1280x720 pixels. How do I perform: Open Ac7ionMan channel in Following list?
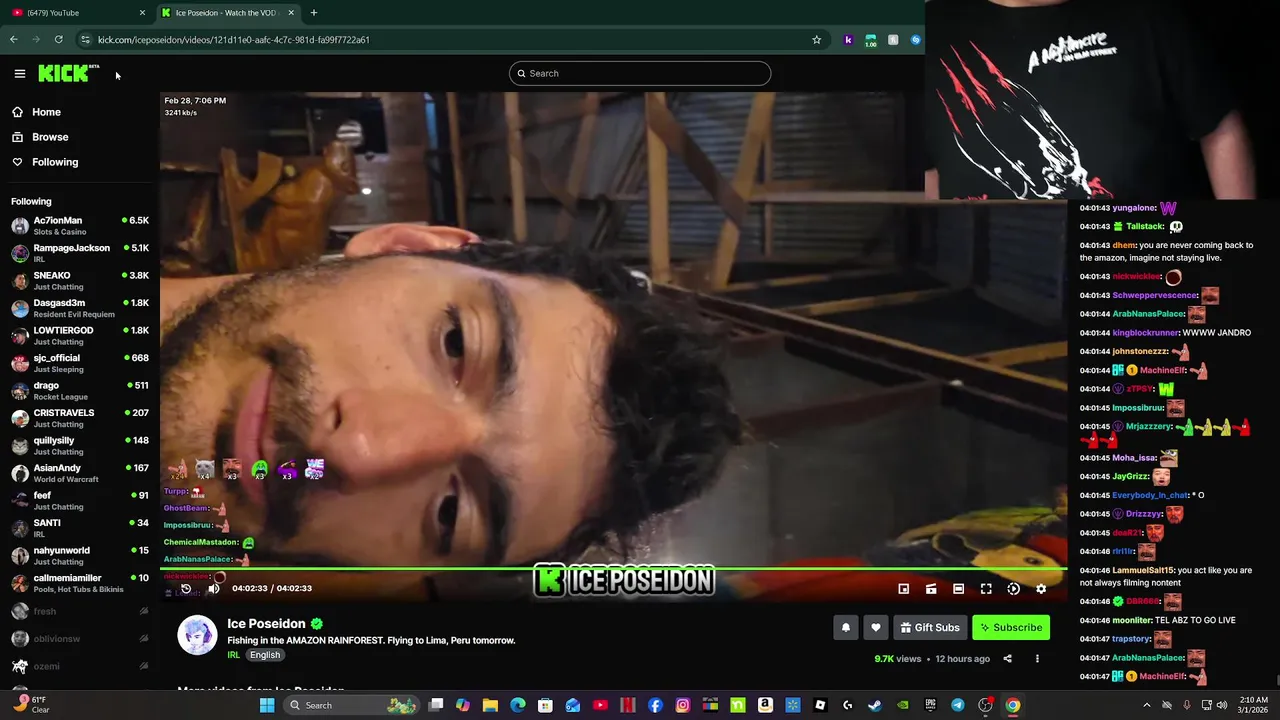(80, 226)
